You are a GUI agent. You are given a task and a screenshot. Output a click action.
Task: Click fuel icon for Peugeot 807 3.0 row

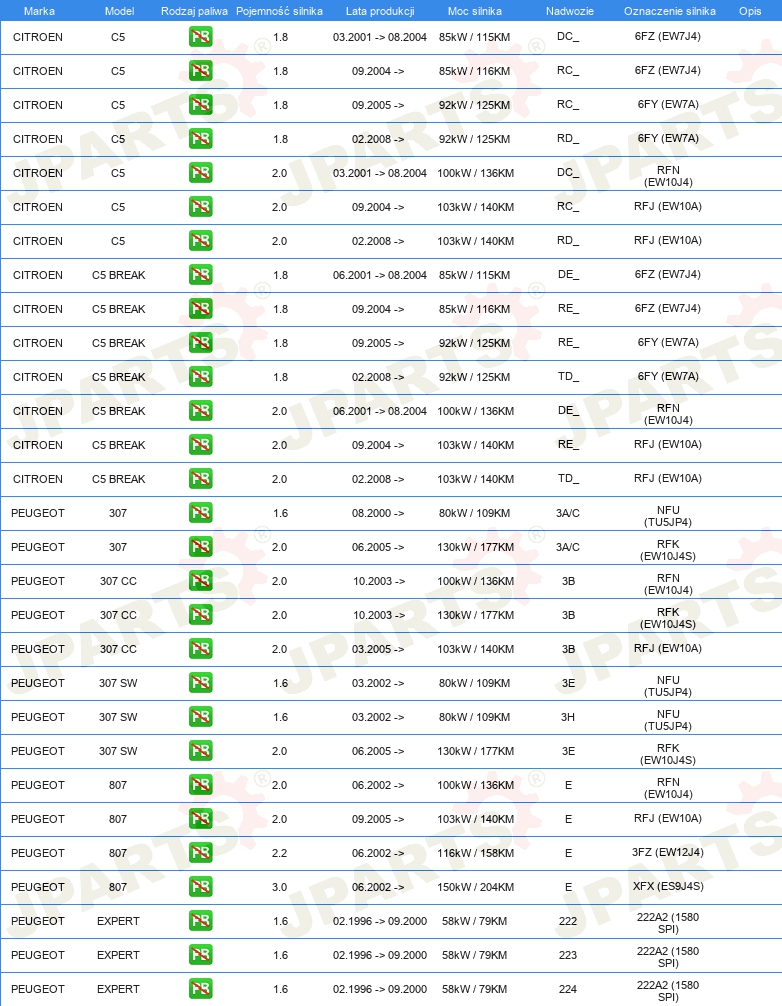(201, 887)
